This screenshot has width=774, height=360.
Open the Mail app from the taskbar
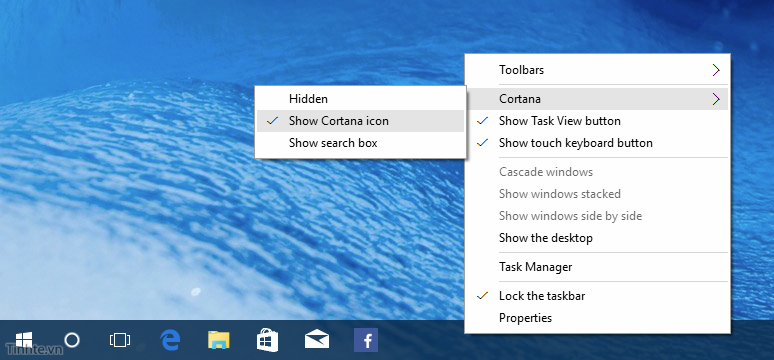pos(316,340)
